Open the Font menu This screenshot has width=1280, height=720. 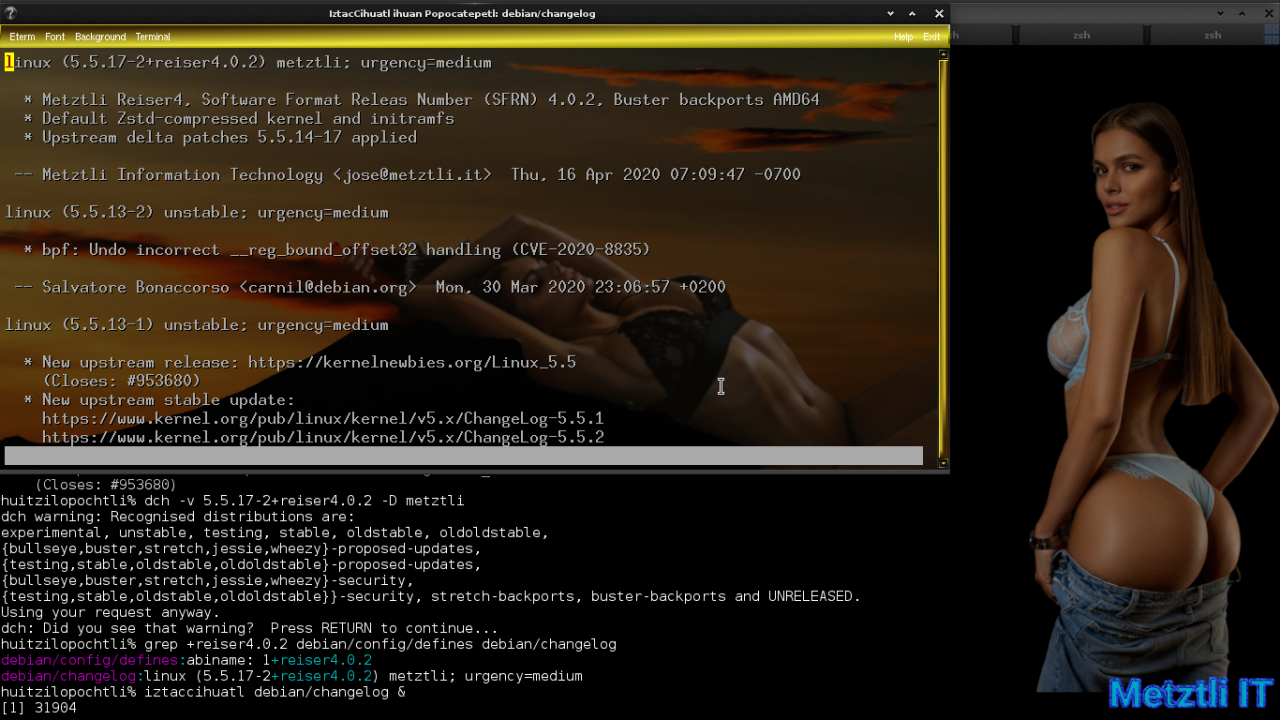55,37
